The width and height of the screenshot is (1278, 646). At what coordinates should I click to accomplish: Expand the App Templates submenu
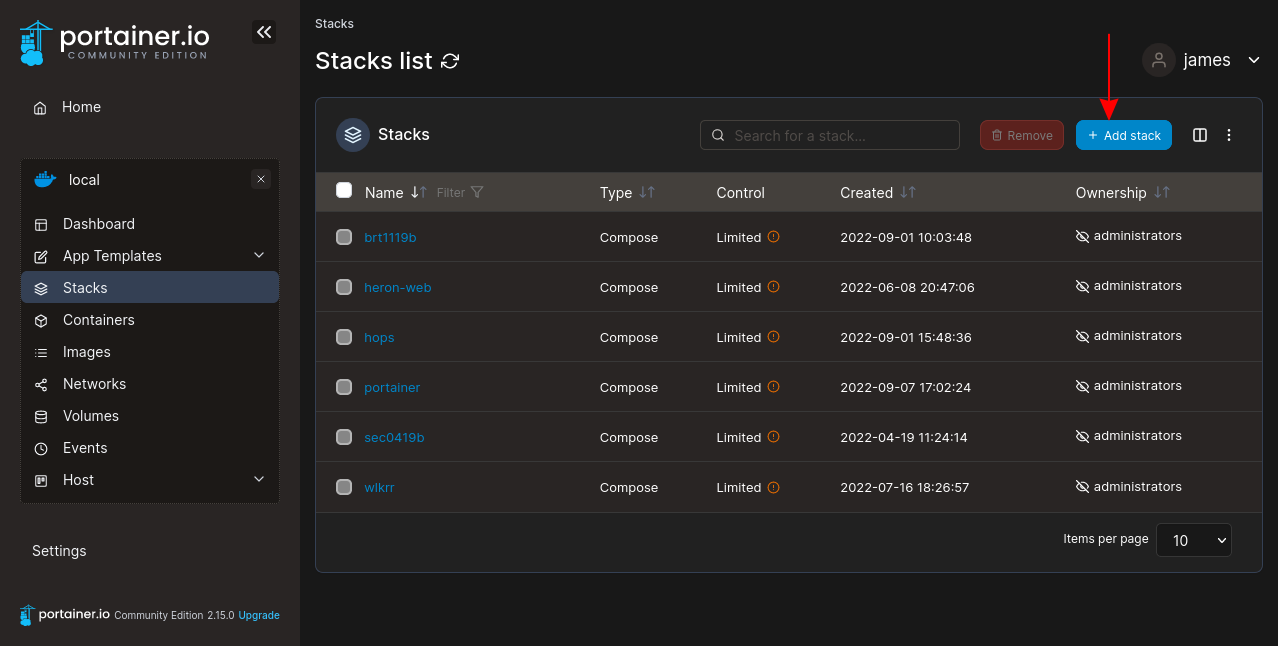[x=259, y=256]
